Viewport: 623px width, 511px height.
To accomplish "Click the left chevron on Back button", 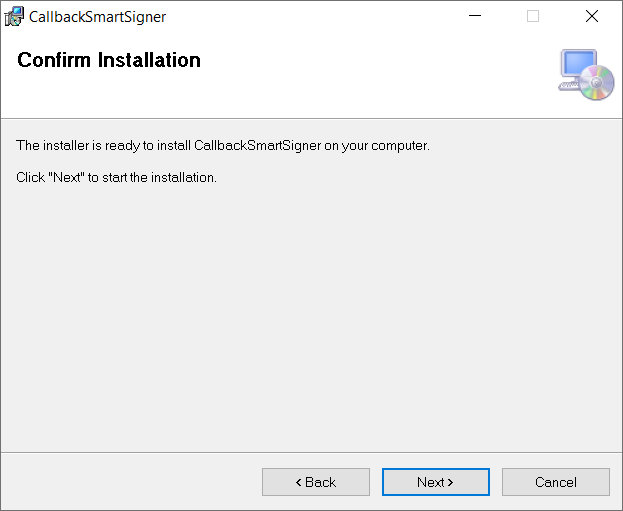I will coord(298,482).
